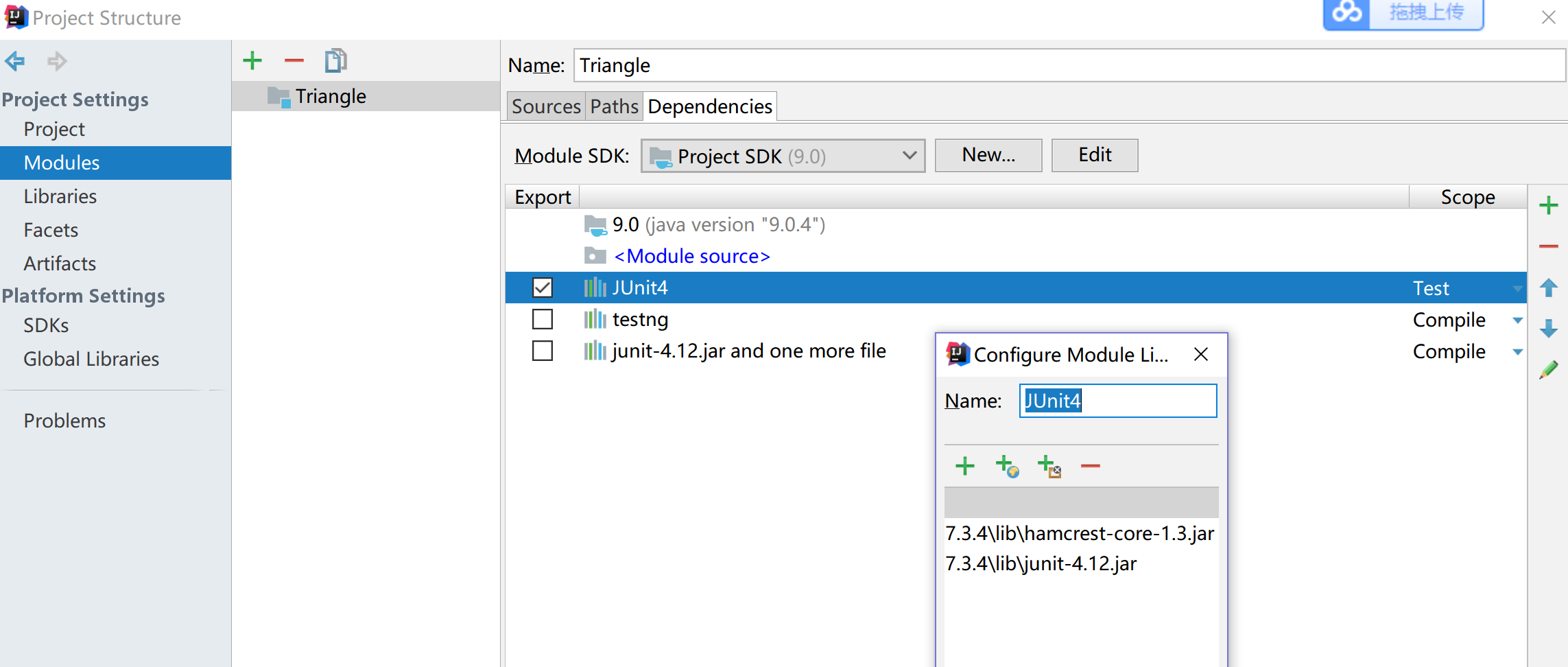This screenshot has width=1568, height=667.
Task: Move the dependency up with the arrow
Action: point(1548,288)
